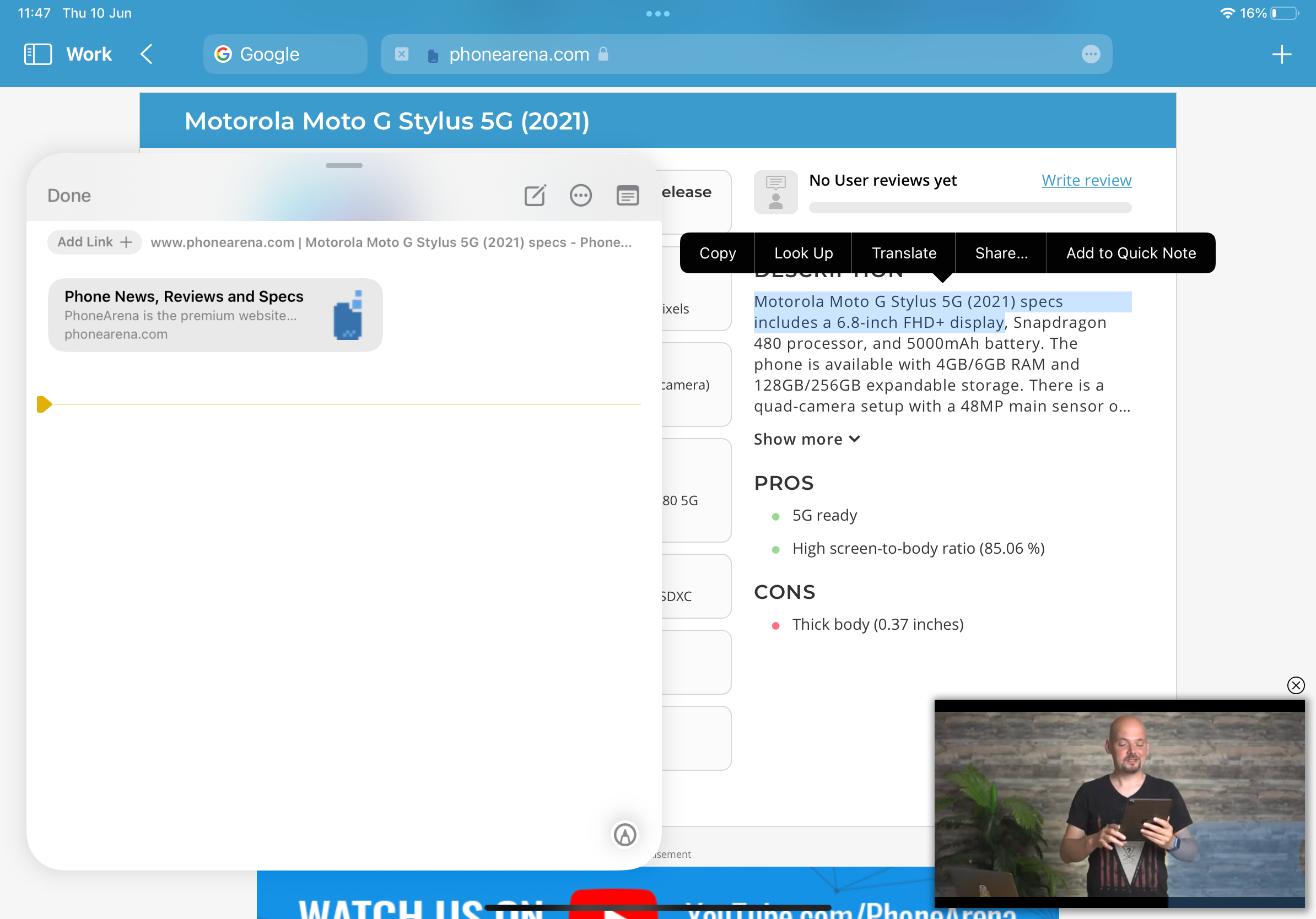Image resolution: width=1316 pixels, height=919 pixels.
Task: Tap the Google tab favicon icon
Action: point(222,54)
